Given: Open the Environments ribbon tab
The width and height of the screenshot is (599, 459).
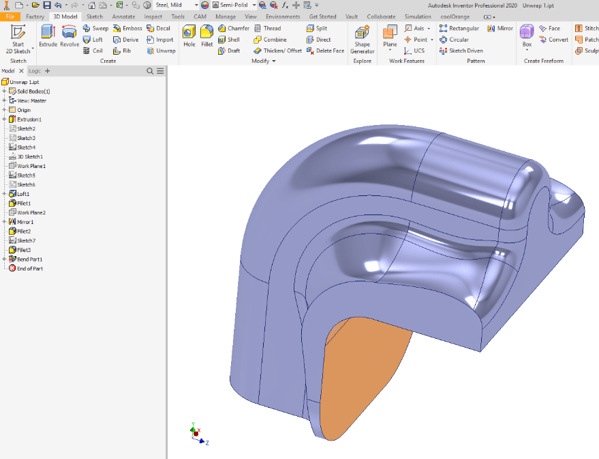Looking at the screenshot, I should click(x=283, y=16).
